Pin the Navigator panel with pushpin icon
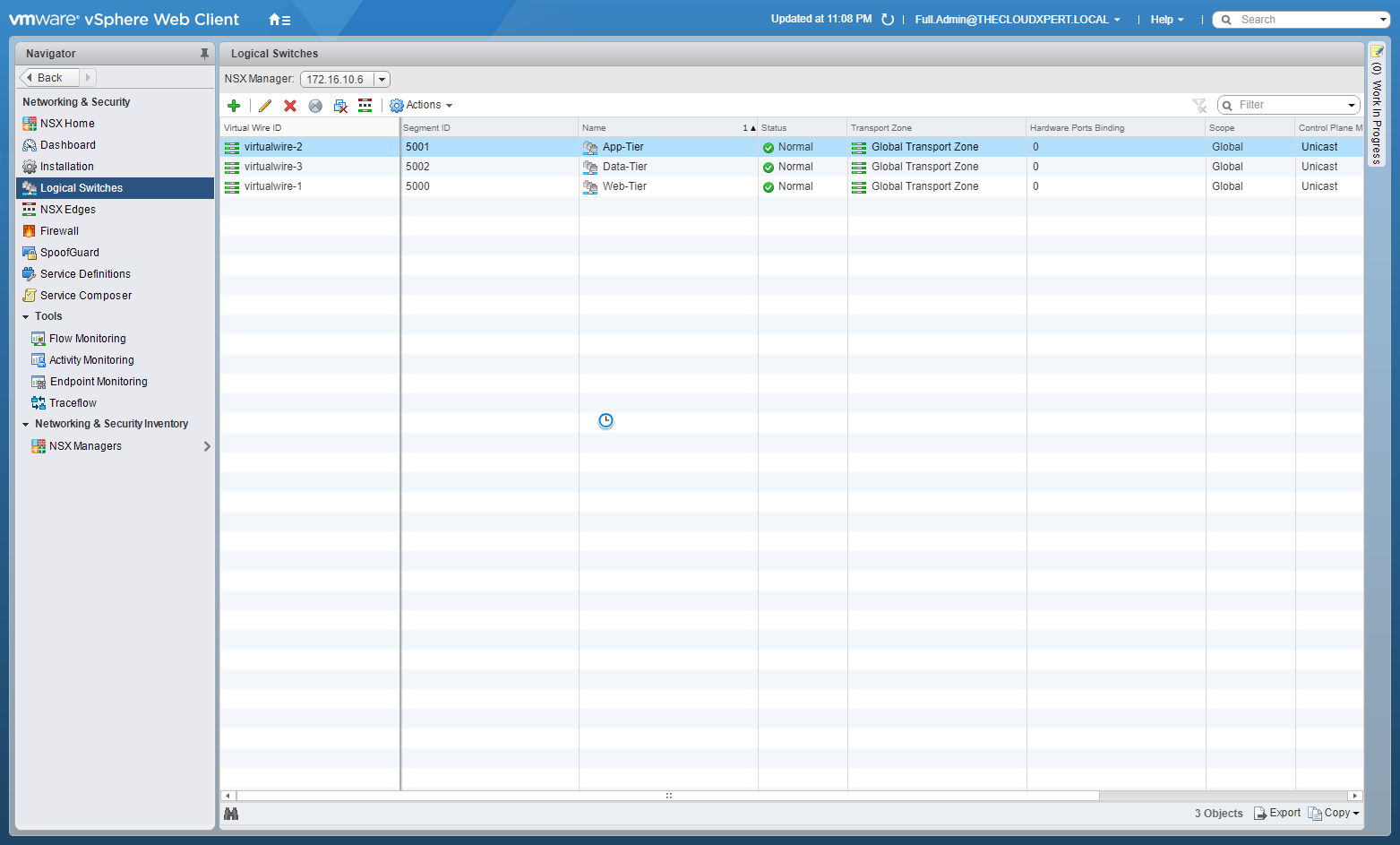Viewport: 1400px width, 845px height. click(204, 54)
